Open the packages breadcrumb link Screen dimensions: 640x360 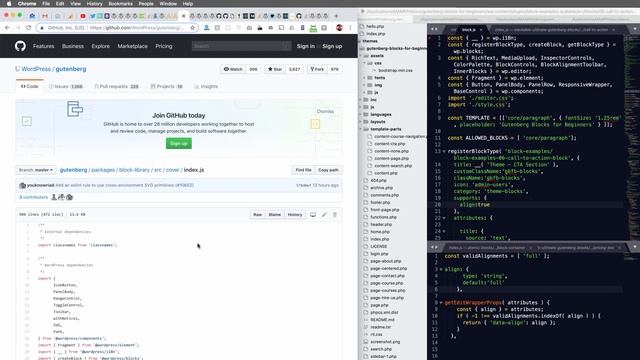tap(103, 170)
